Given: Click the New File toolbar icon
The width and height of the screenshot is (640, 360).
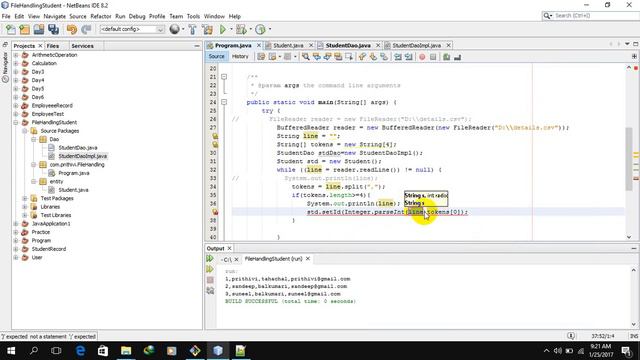Looking at the screenshot, I should point(11,29).
